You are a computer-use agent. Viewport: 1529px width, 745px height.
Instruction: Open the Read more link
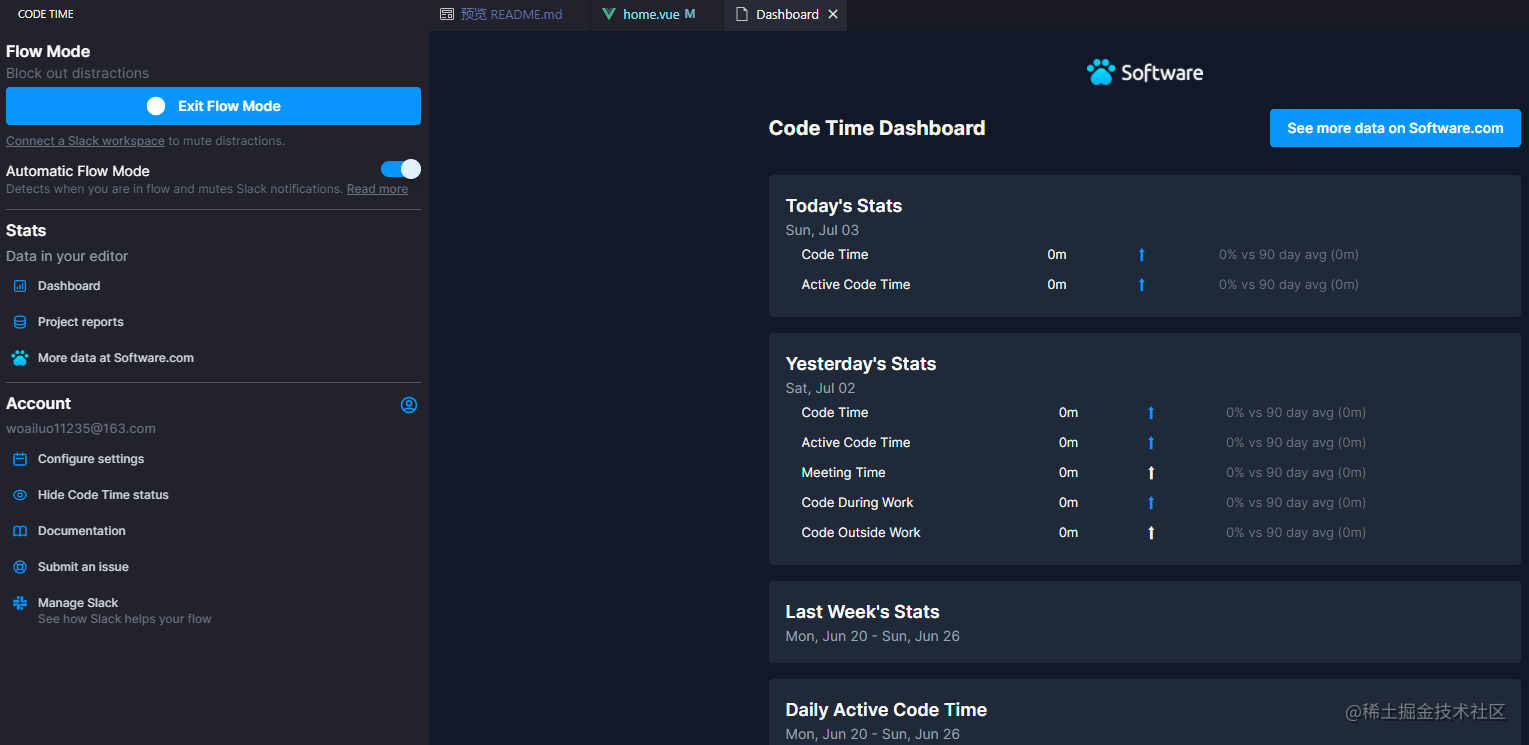[x=377, y=189]
